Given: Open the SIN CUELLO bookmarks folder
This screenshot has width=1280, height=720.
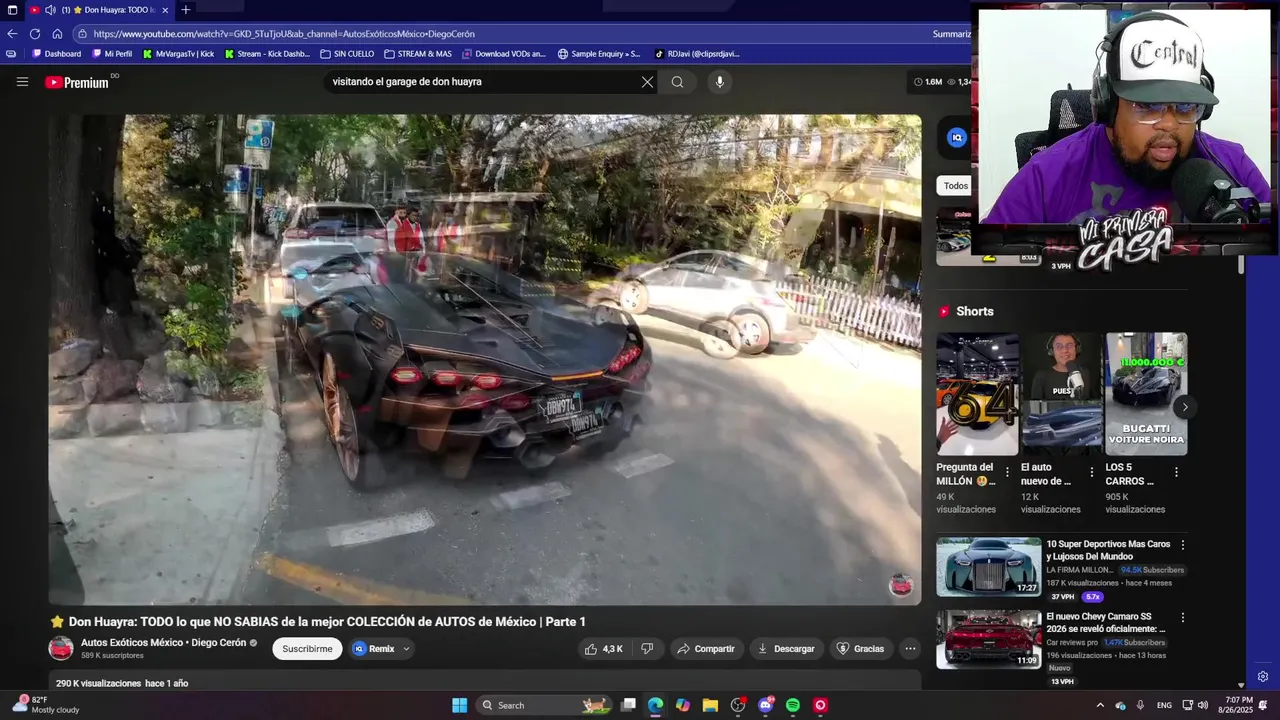Looking at the screenshot, I should point(347,54).
